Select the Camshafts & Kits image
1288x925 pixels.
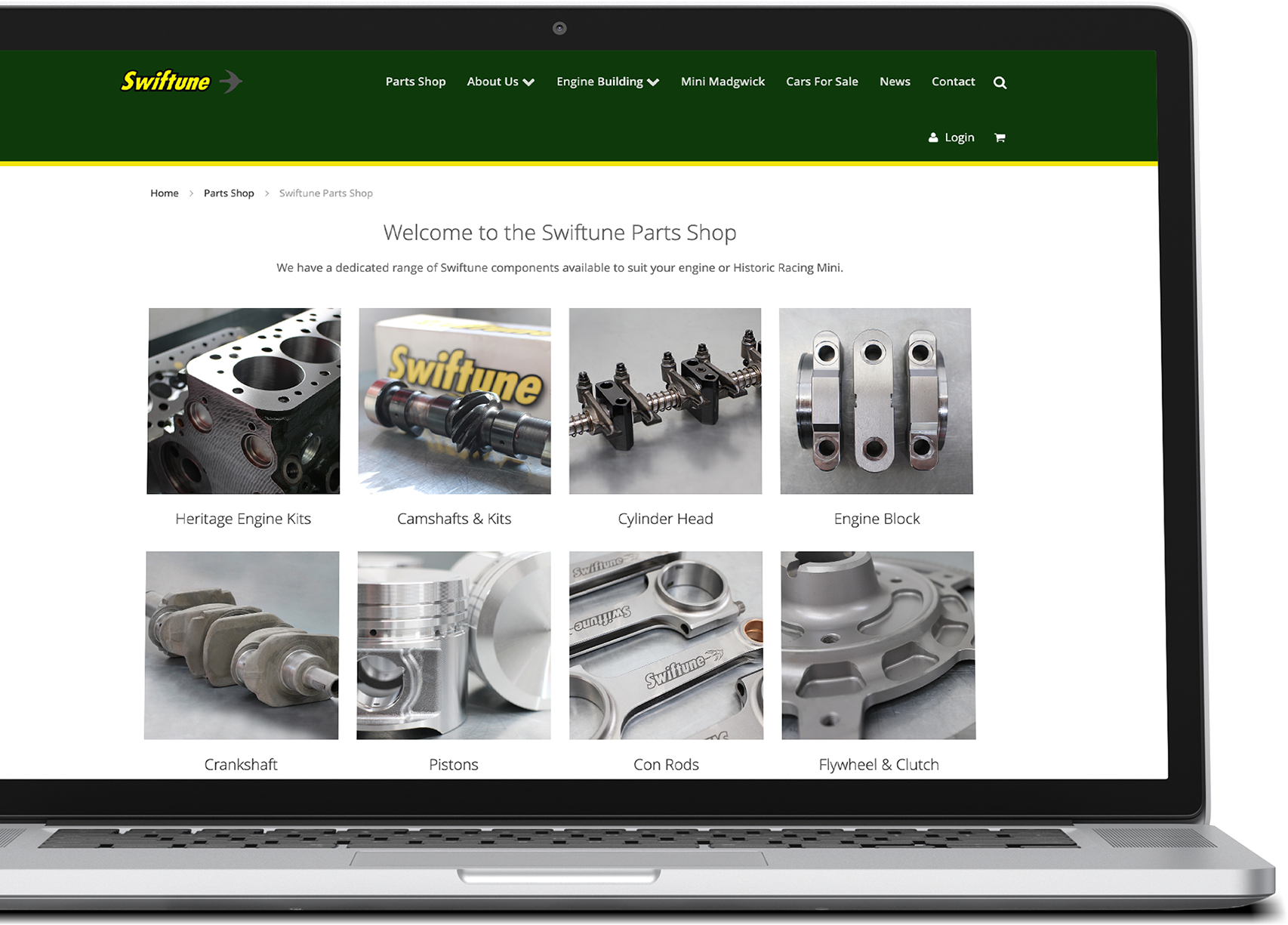454,401
